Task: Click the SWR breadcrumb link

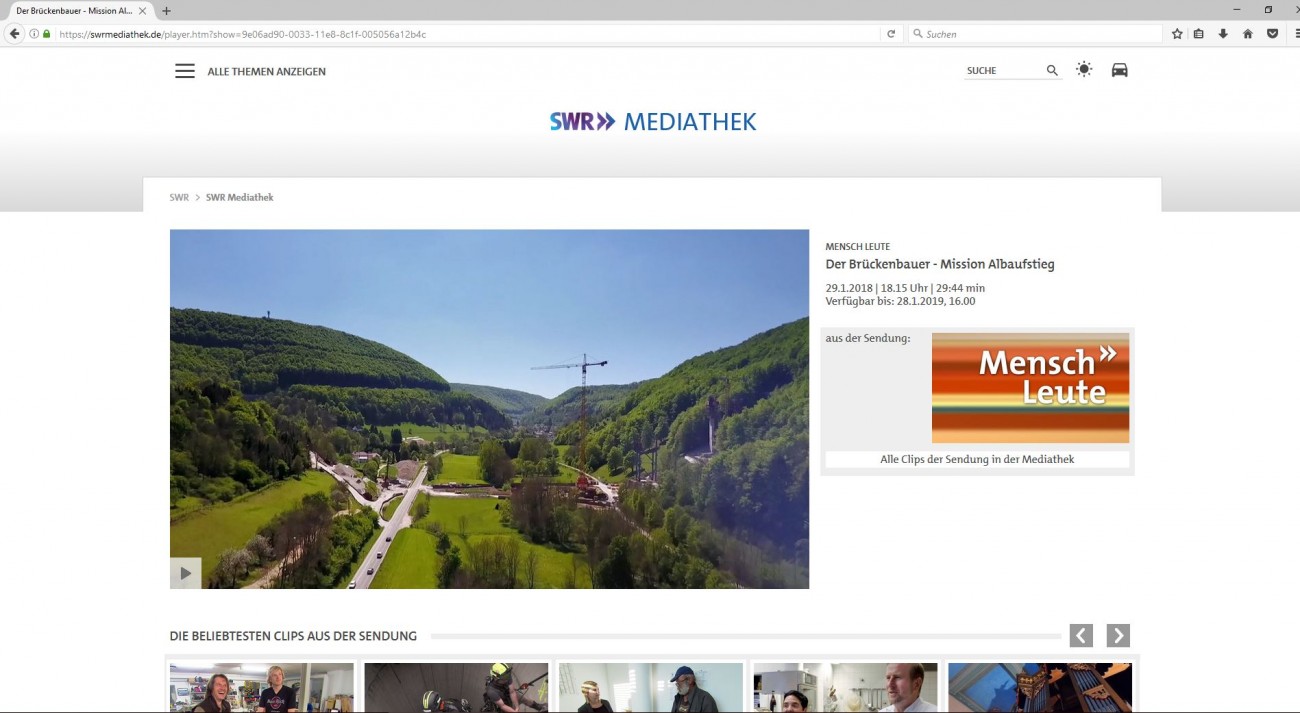Action: pyautogui.click(x=179, y=198)
